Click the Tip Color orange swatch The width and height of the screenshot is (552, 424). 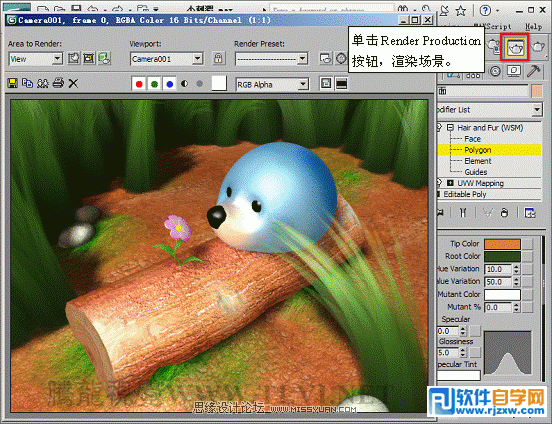tap(502, 244)
